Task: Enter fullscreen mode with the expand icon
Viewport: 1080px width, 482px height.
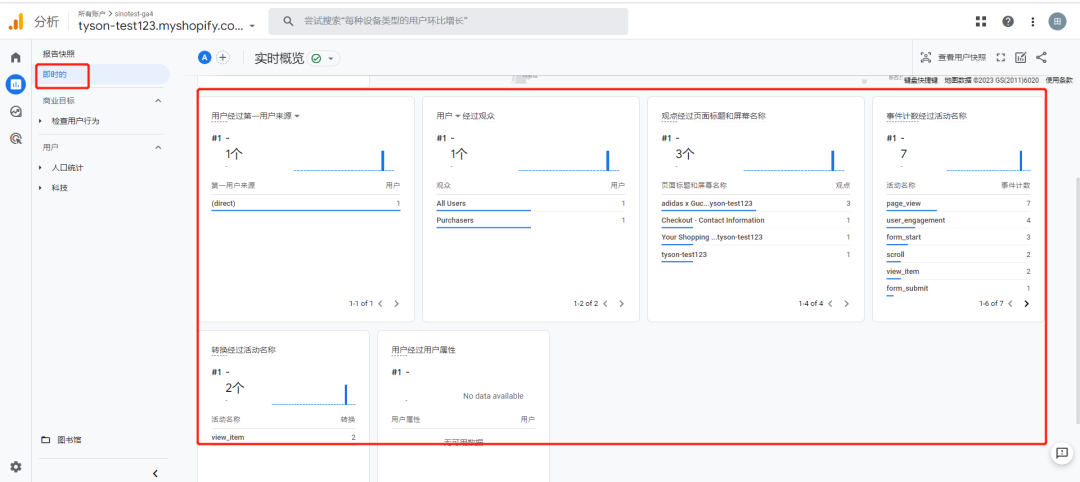Action: click(1001, 58)
